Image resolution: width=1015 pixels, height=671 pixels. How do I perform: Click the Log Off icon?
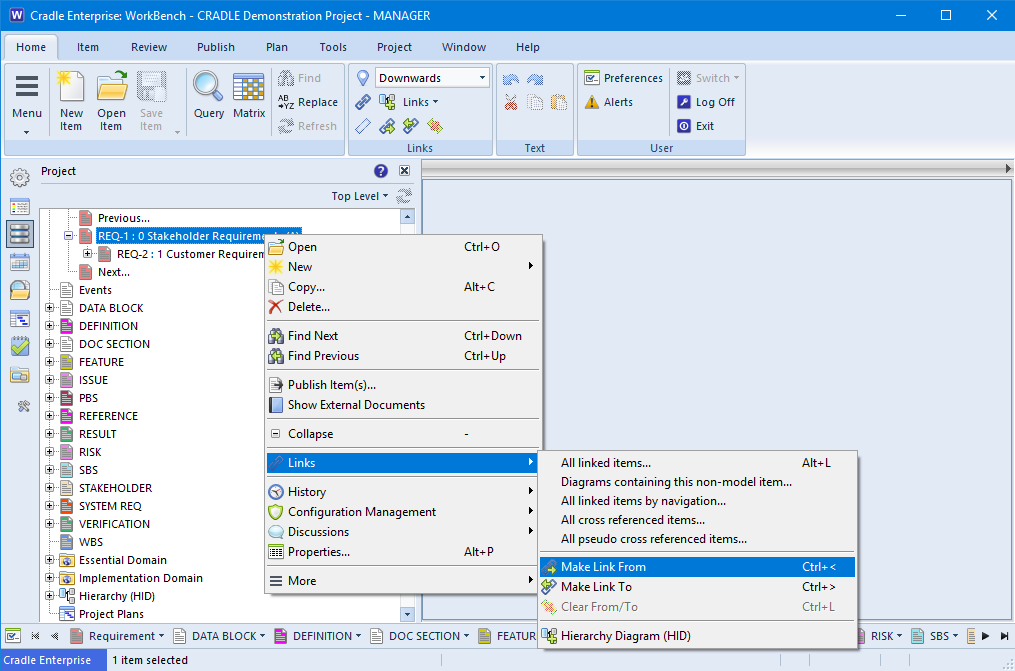click(707, 102)
